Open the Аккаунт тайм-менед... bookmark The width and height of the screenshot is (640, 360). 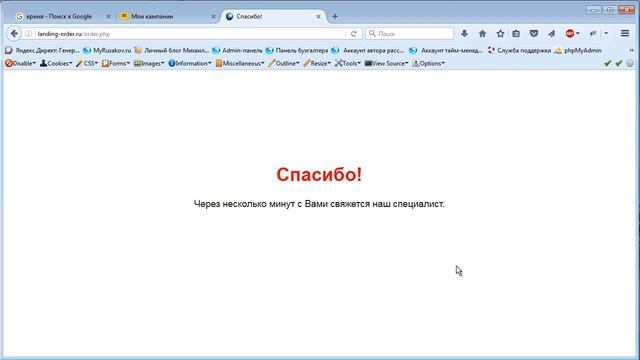click(x=446, y=50)
